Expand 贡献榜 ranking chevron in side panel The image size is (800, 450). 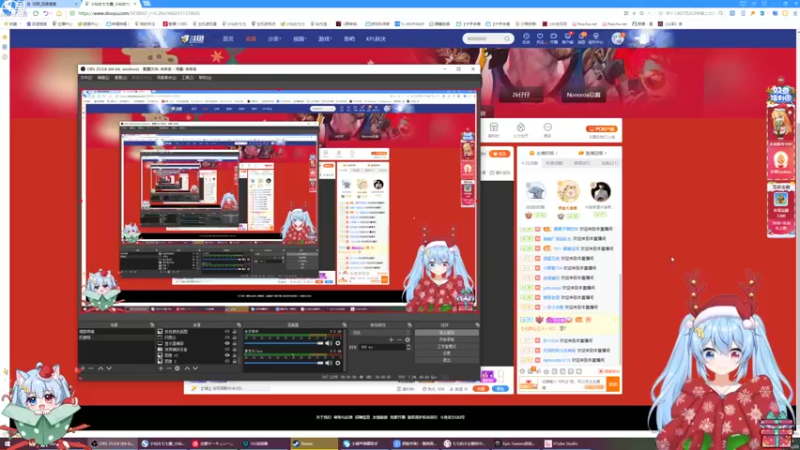[x=606, y=153]
